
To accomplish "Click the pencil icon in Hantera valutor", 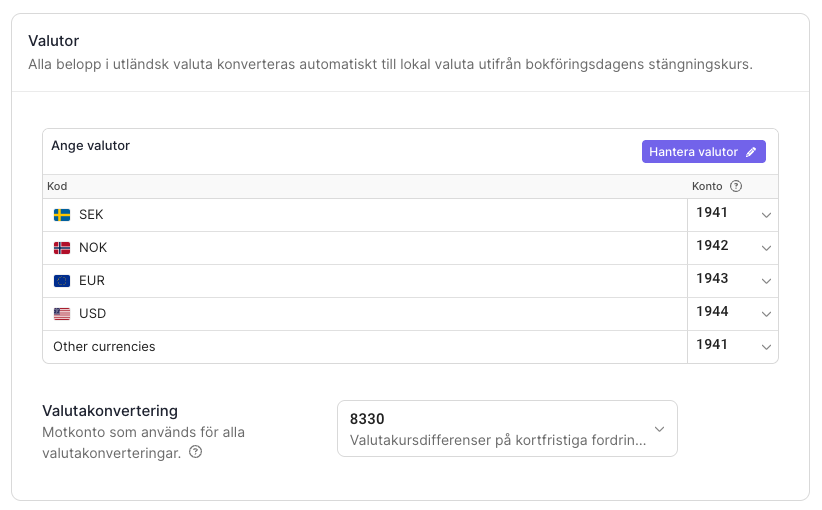I will pos(751,151).
